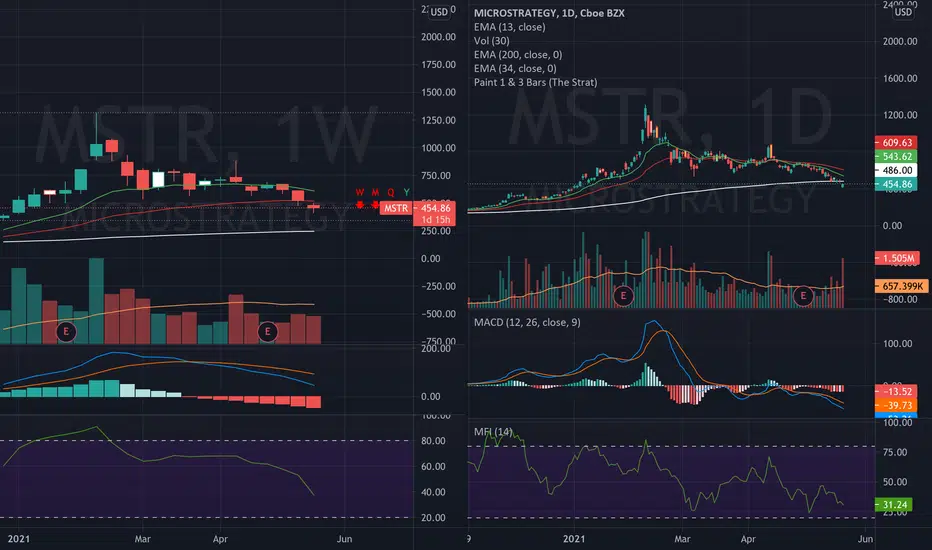The width and height of the screenshot is (932, 550).
Task: Click 1600.00 on daily price axis
Action: click(x=900, y=78)
